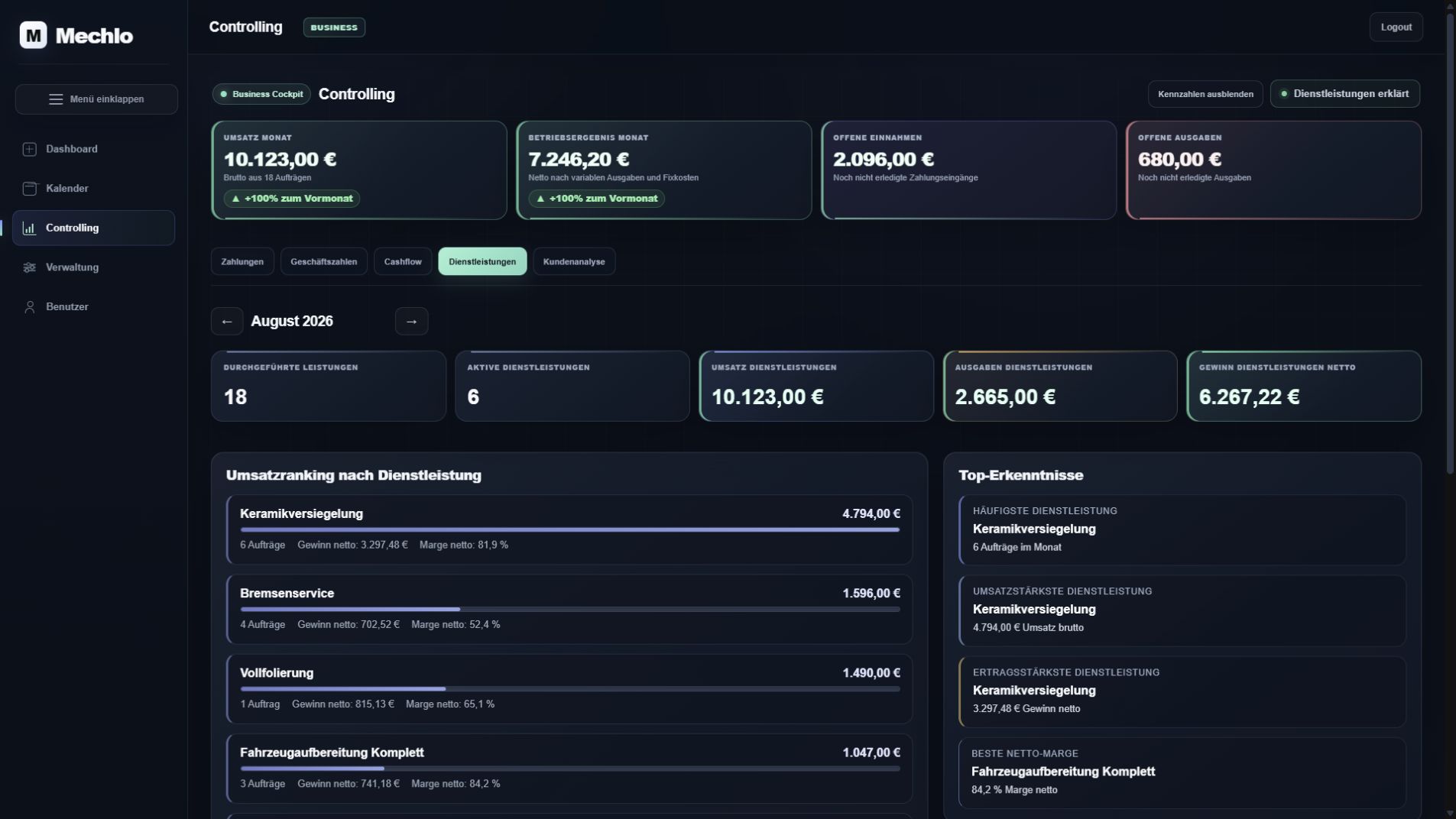
Task: Click the Vollfolierung revenue progress bar
Action: [x=570, y=688]
